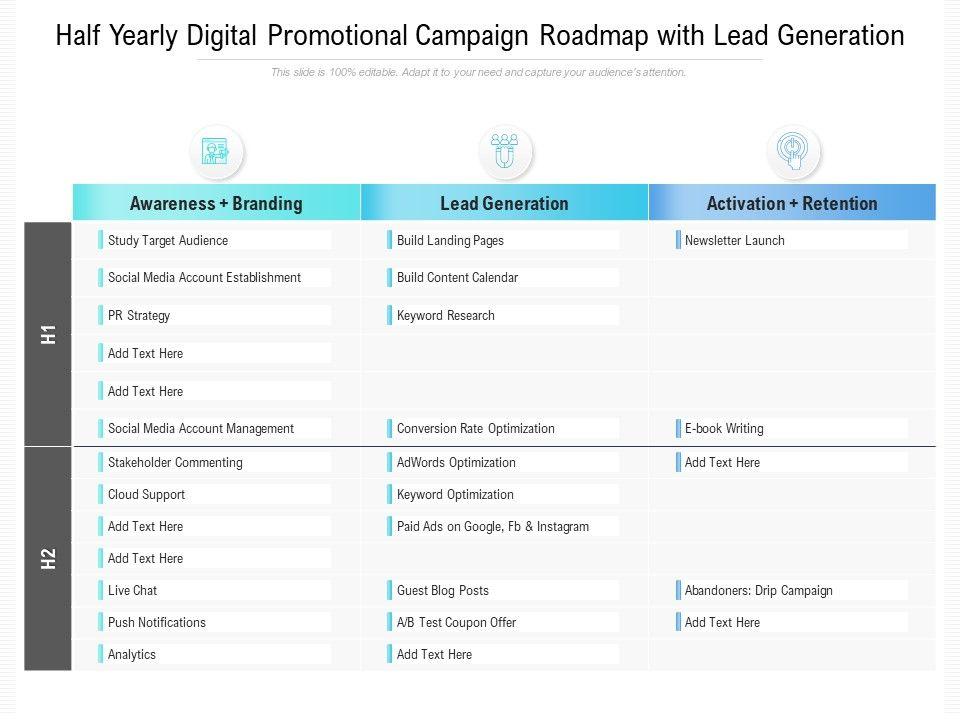Viewport: 960px width, 720px height.
Task: Click the magnet icon above Lead Generation
Action: (505, 152)
